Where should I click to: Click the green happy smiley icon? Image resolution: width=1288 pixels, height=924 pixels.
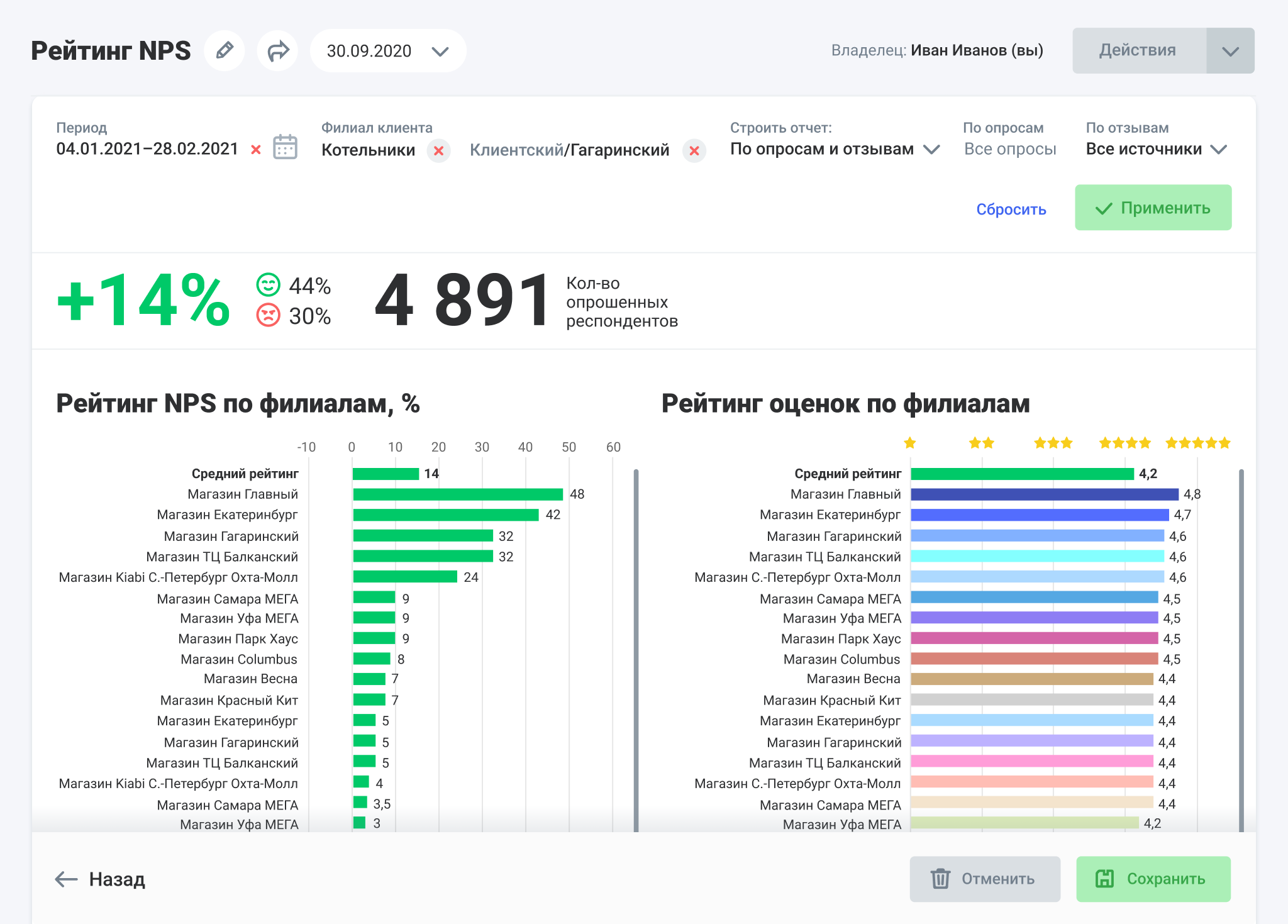(268, 284)
